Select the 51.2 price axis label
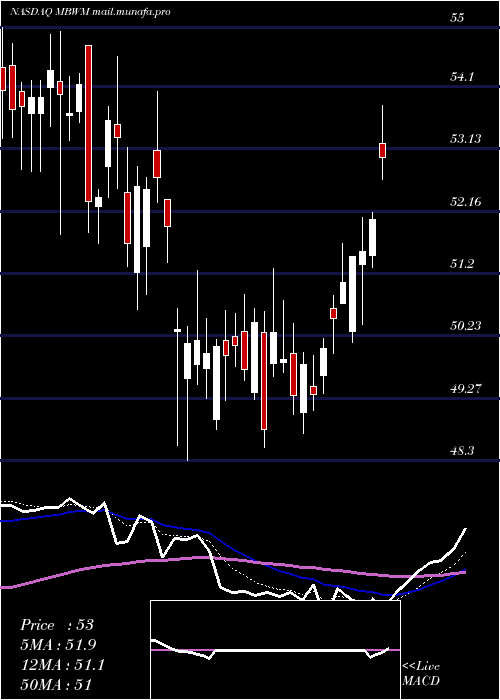Screen dimensions: 500x700 click(x=461, y=264)
